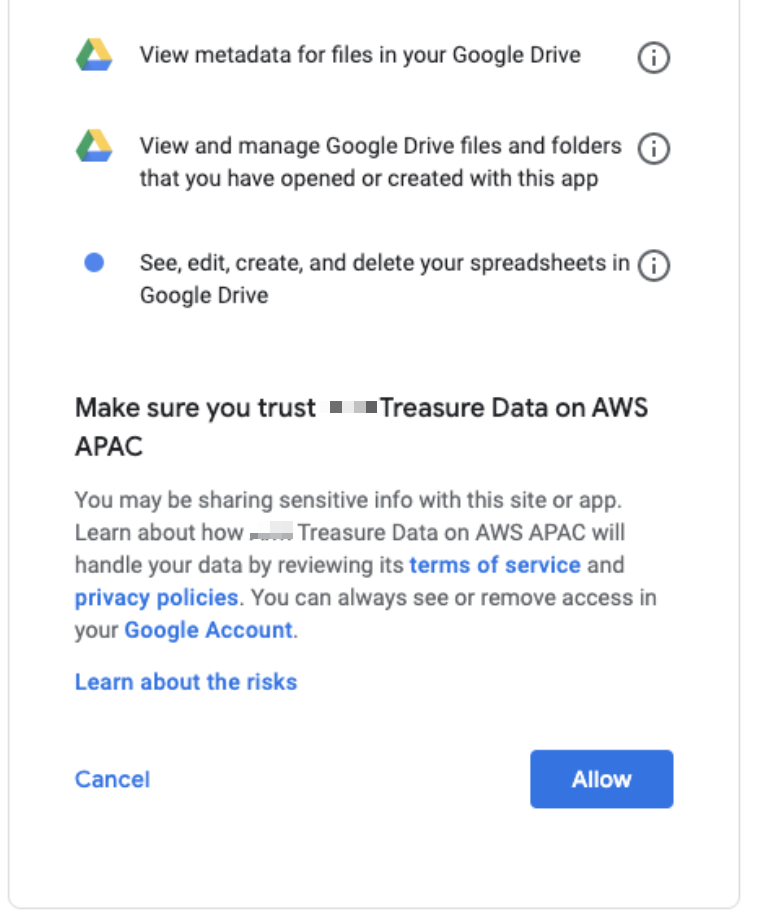Click blue dot icon for spreadsheets permission

click(94, 263)
